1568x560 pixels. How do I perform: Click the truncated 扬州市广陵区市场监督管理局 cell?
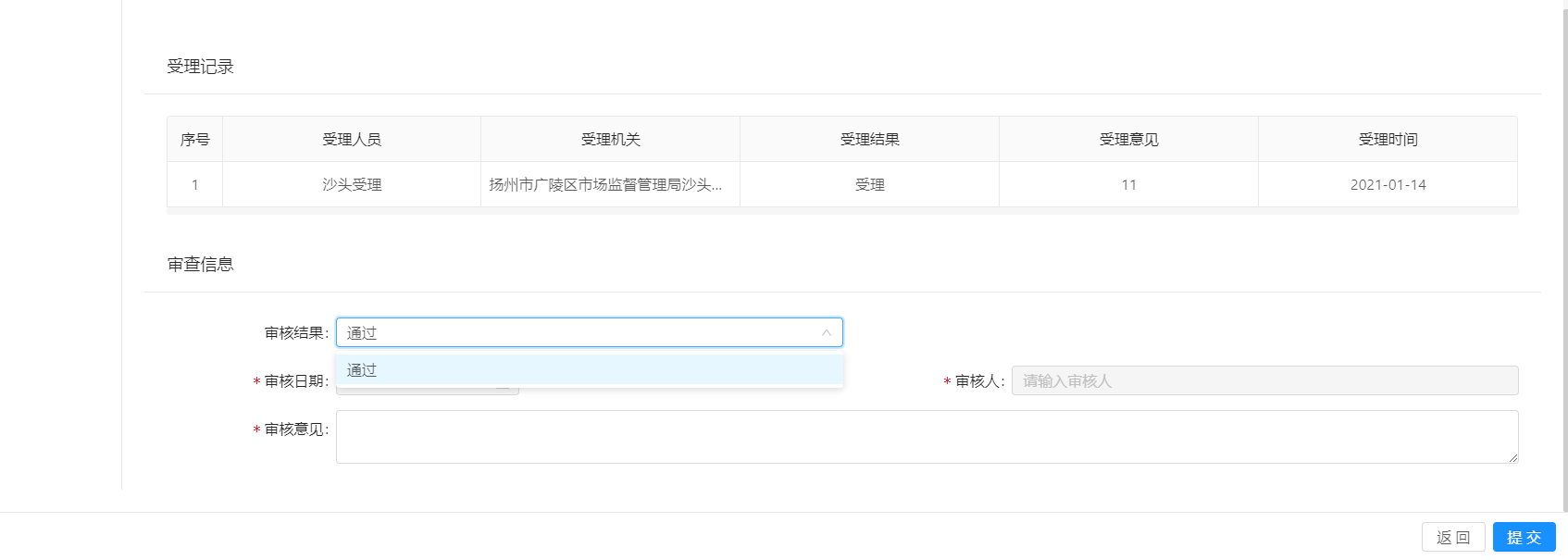click(x=605, y=185)
